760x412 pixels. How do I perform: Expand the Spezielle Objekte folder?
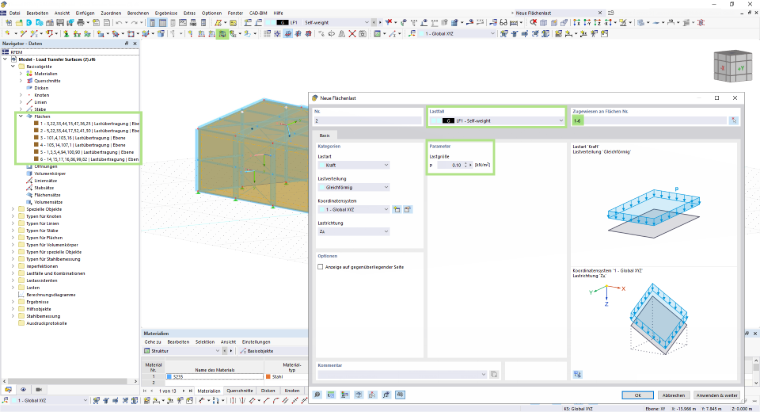tap(13, 209)
